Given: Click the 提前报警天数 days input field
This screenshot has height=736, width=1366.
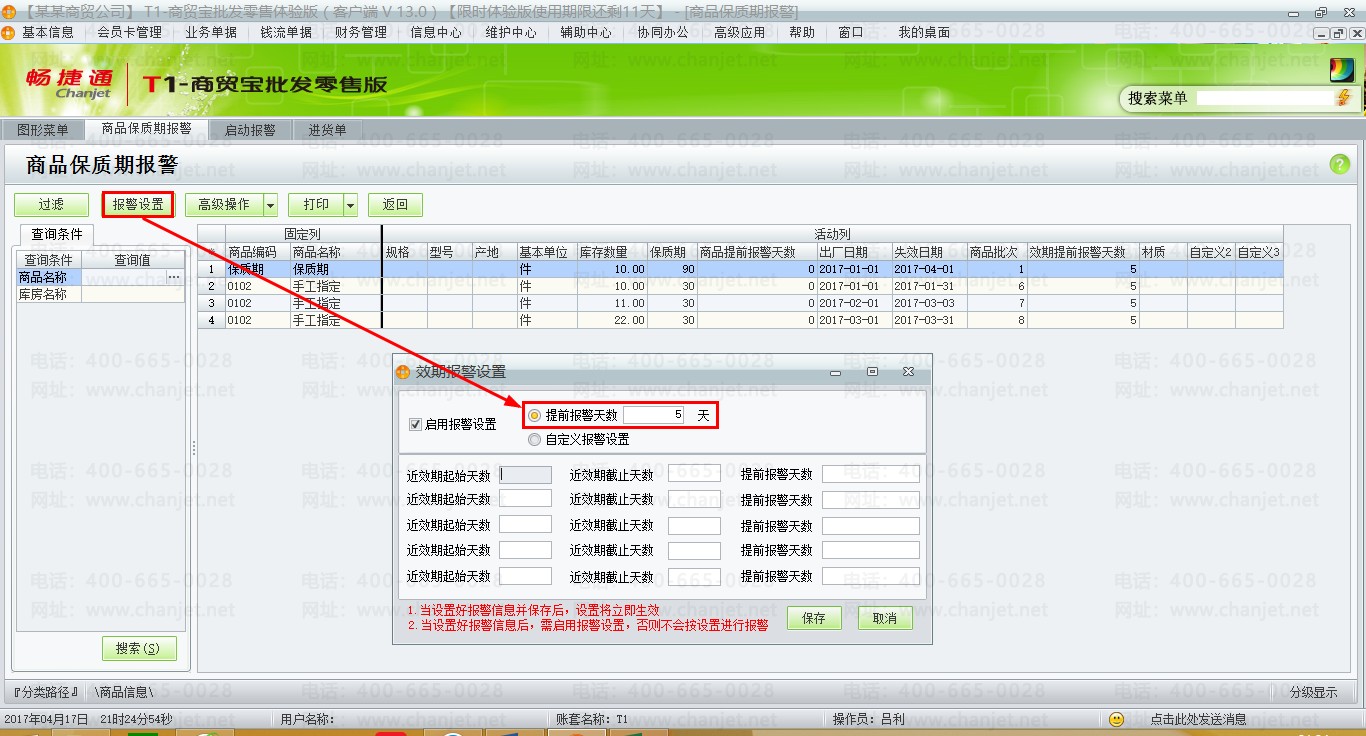Looking at the screenshot, I should coord(654,415).
